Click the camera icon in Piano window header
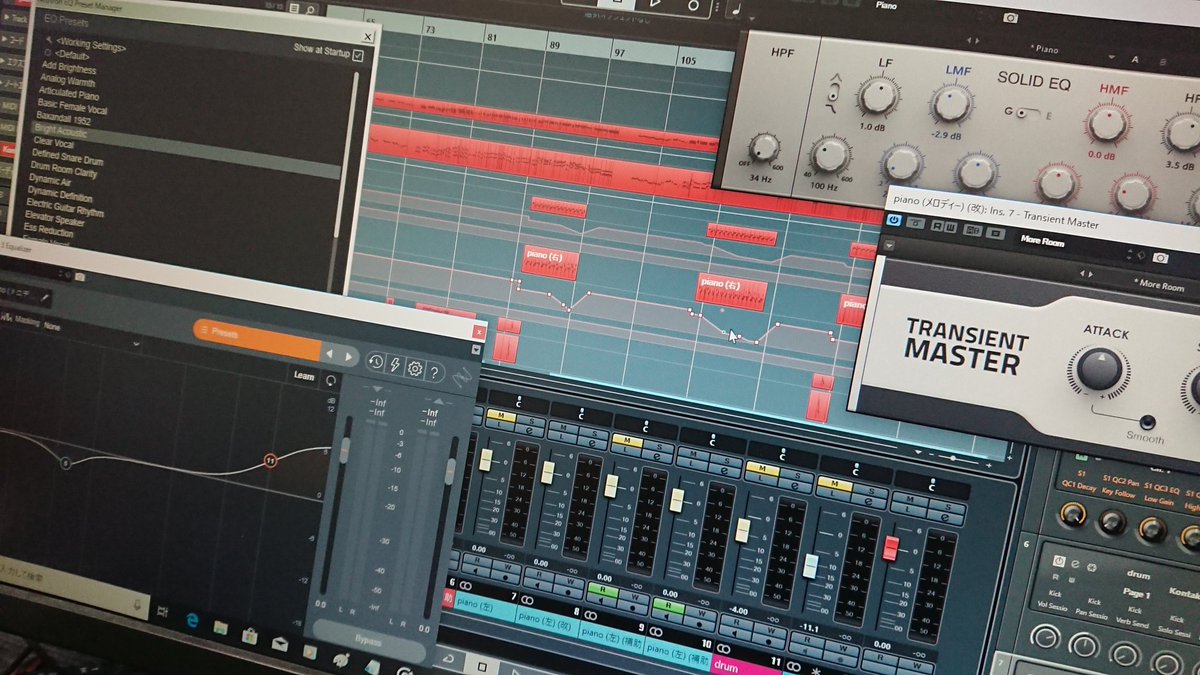Screen dimensions: 1200x675 pos(1010,17)
